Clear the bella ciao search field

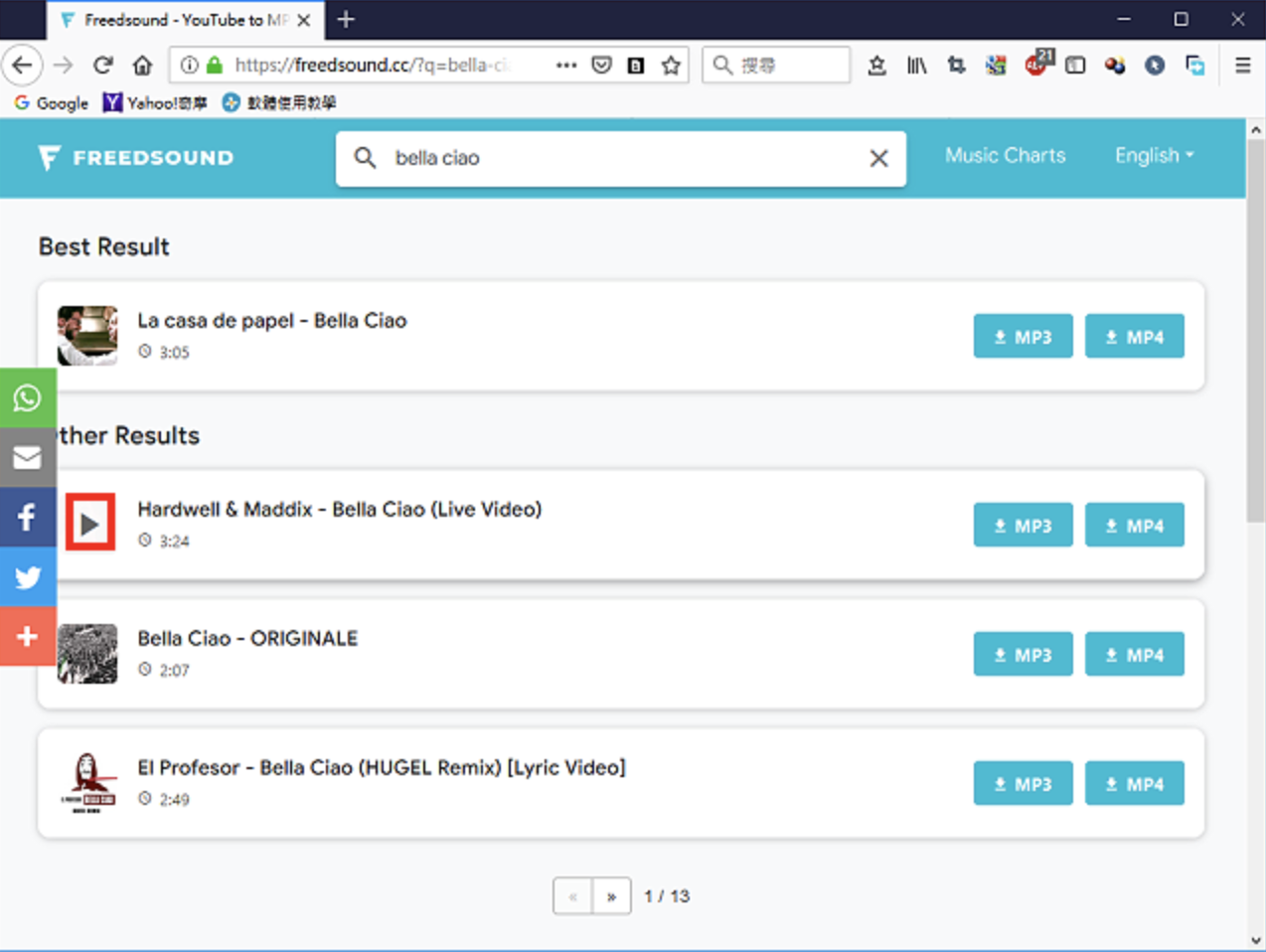(878, 158)
